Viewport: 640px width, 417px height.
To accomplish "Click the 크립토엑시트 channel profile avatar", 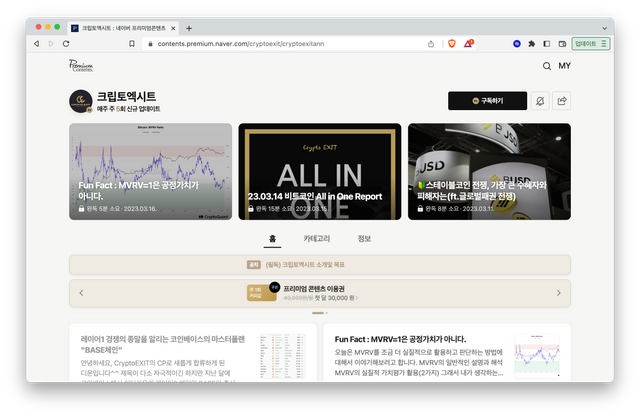I will click(80, 101).
